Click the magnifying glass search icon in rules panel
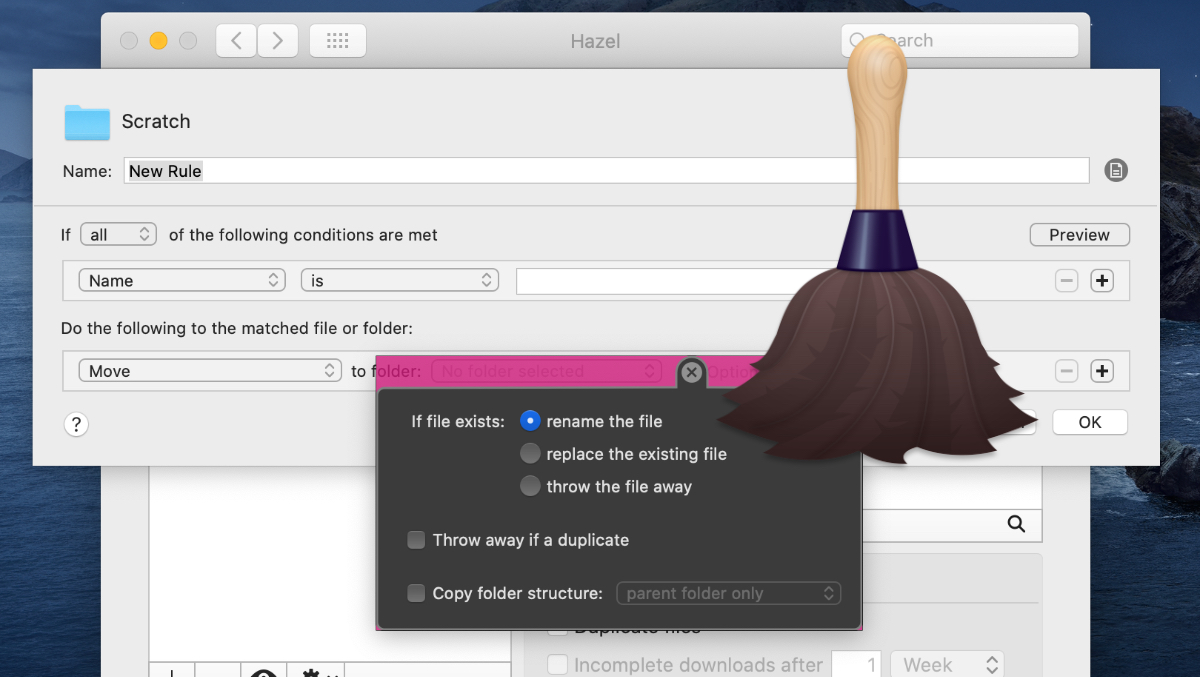1200x677 pixels. pyautogui.click(x=1016, y=524)
